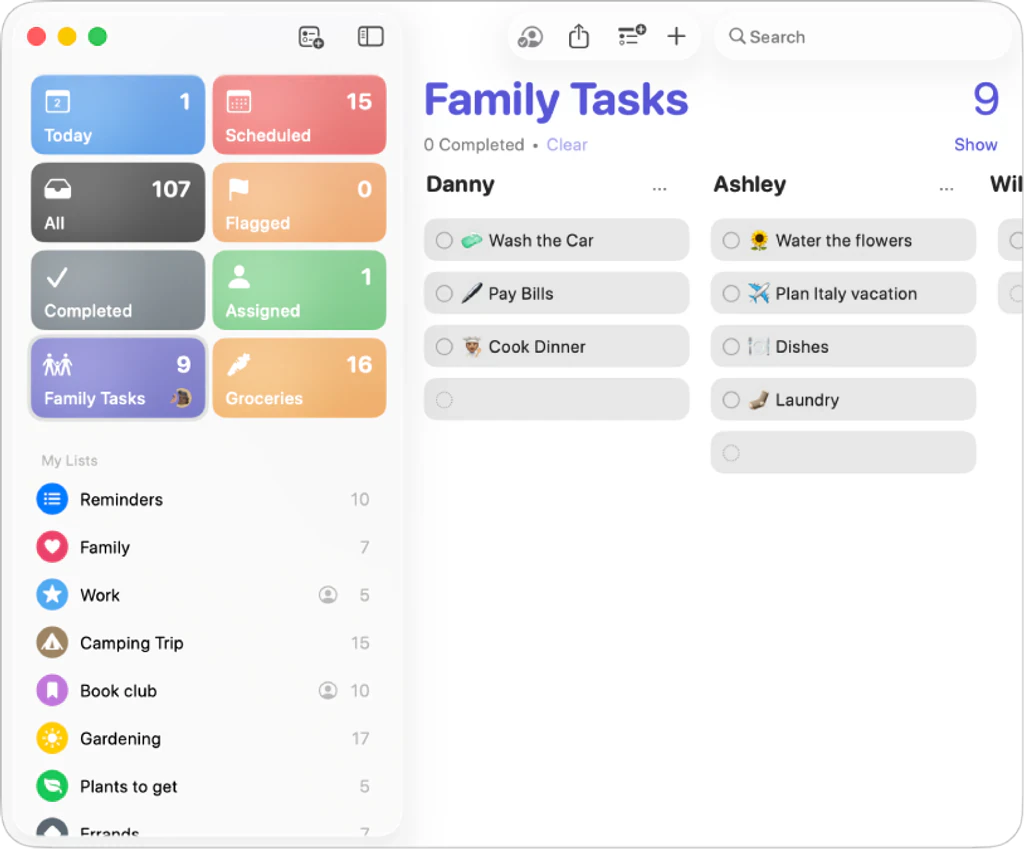
Task: Open the Assigned smart list
Action: tap(299, 290)
